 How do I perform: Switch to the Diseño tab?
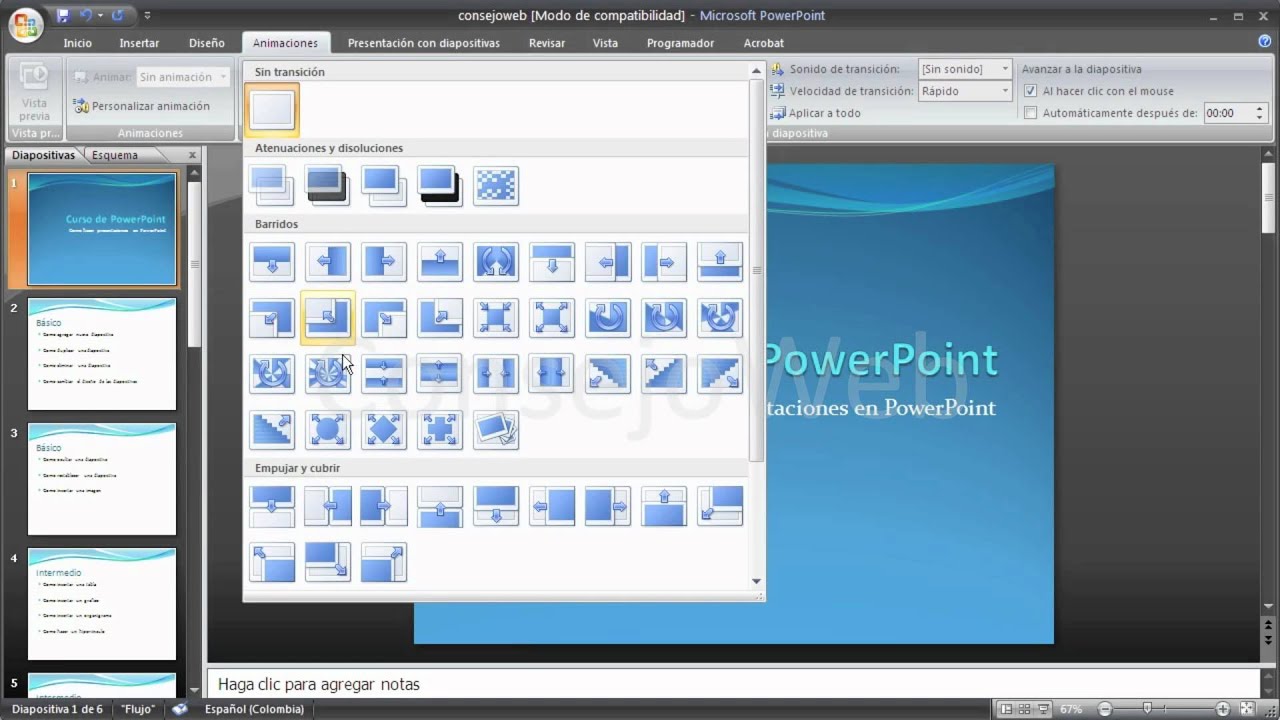click(x=207, y=43)
